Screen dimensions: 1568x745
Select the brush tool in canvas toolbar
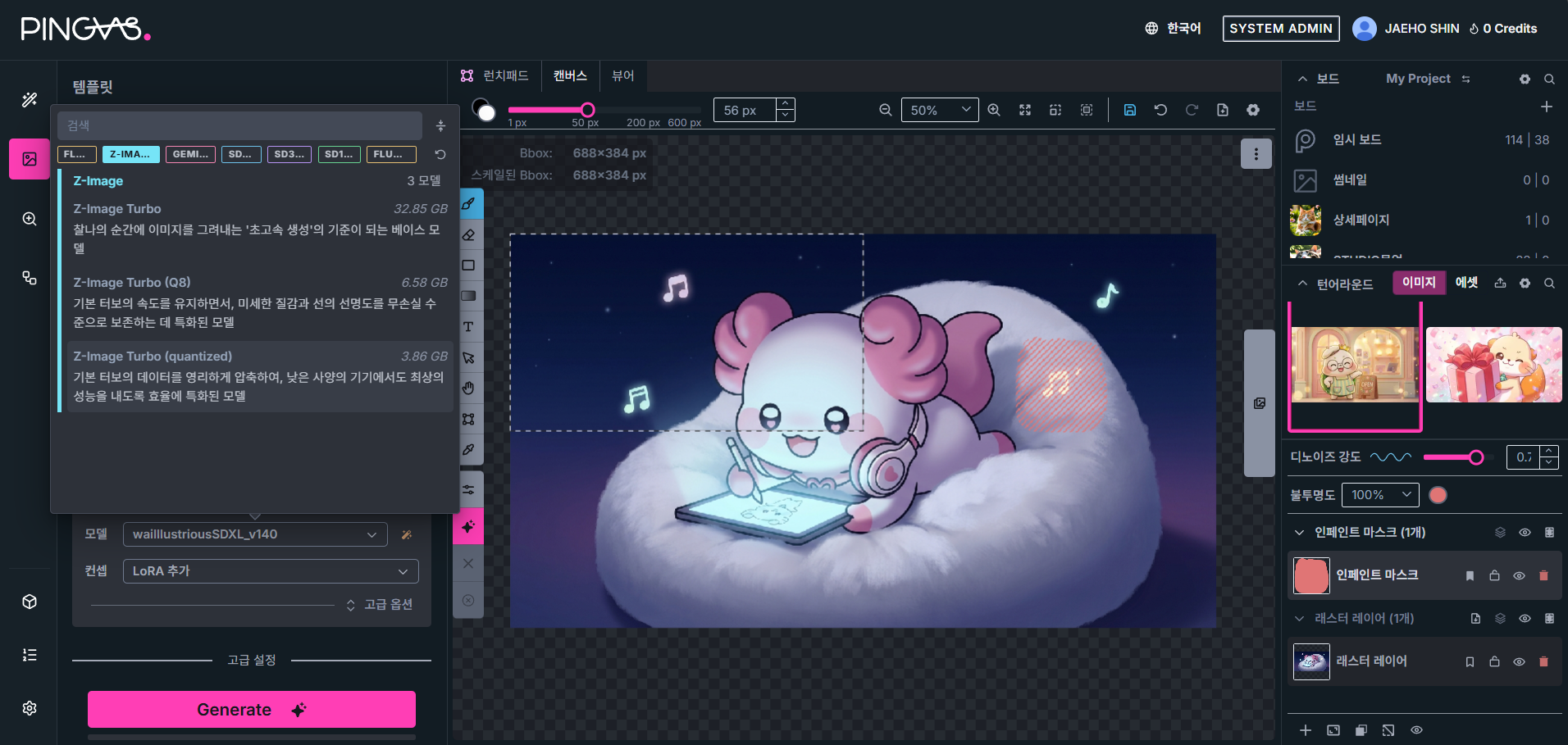click(468, 203)
